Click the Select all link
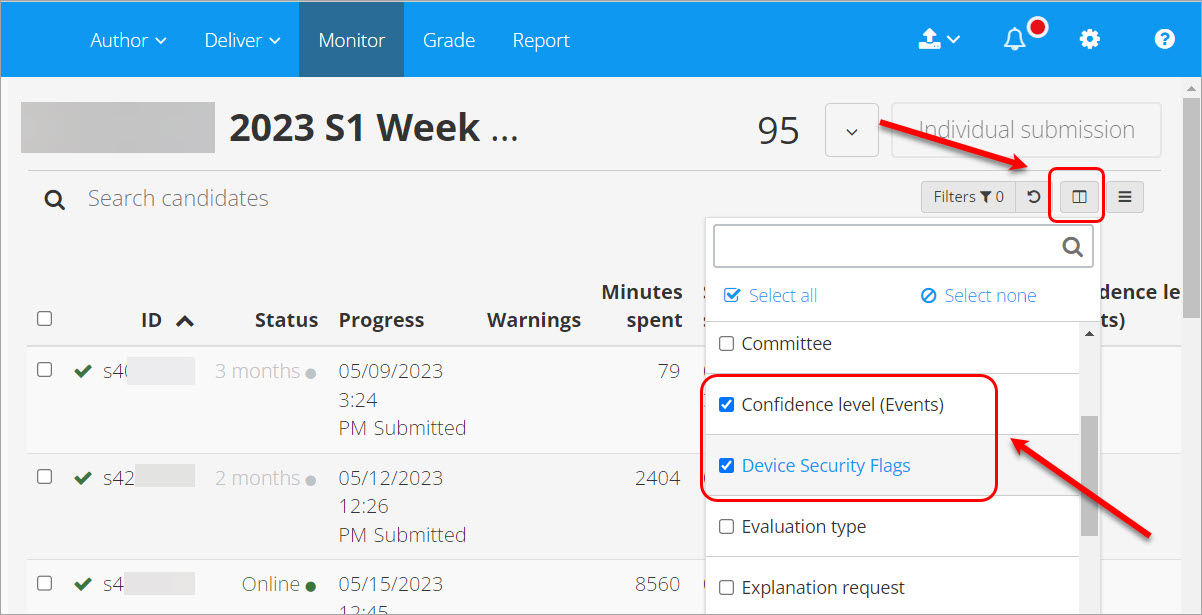 coord(771,295)
